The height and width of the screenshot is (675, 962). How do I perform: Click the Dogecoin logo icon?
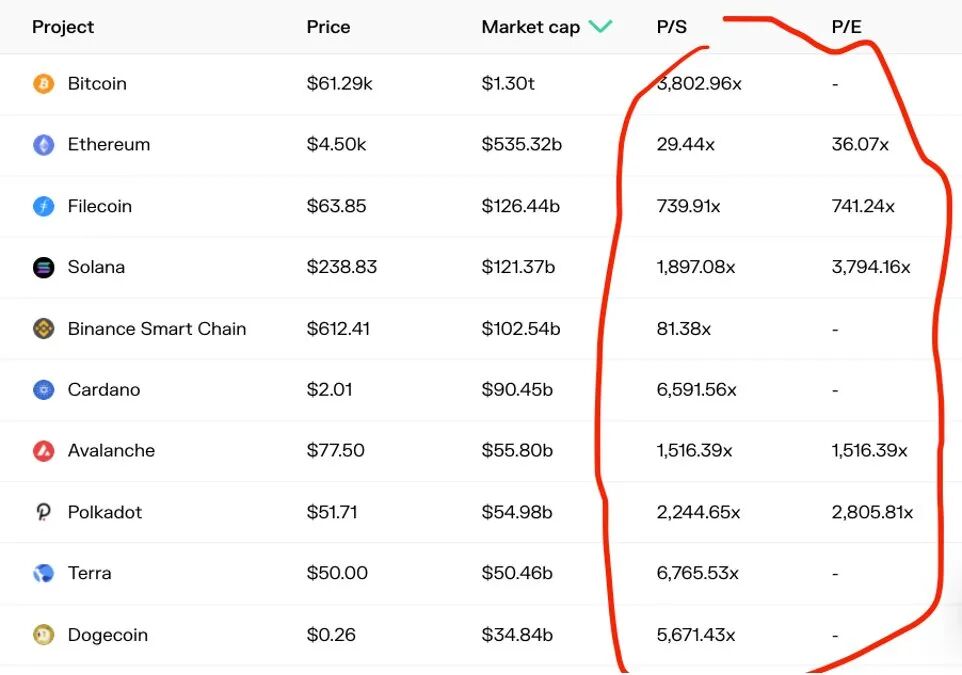coord(44,635)
